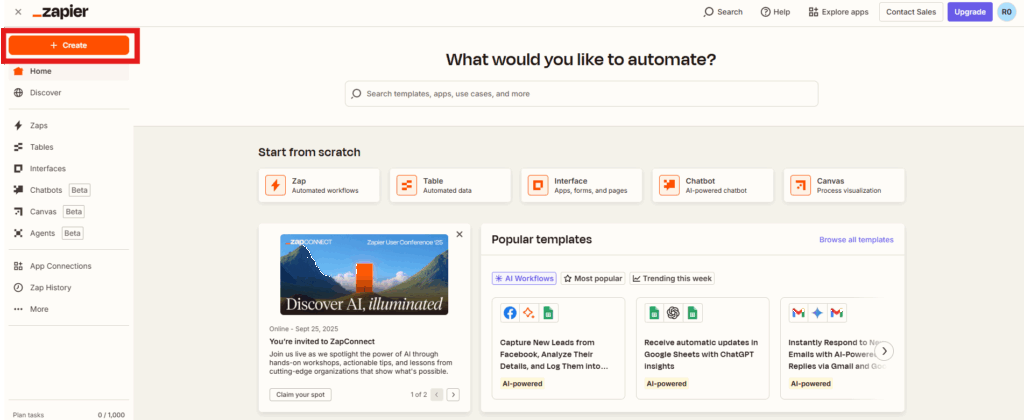Expand the More sidebar menu
The width and height of the screenshot is (1024, 420).
point(69,309)
